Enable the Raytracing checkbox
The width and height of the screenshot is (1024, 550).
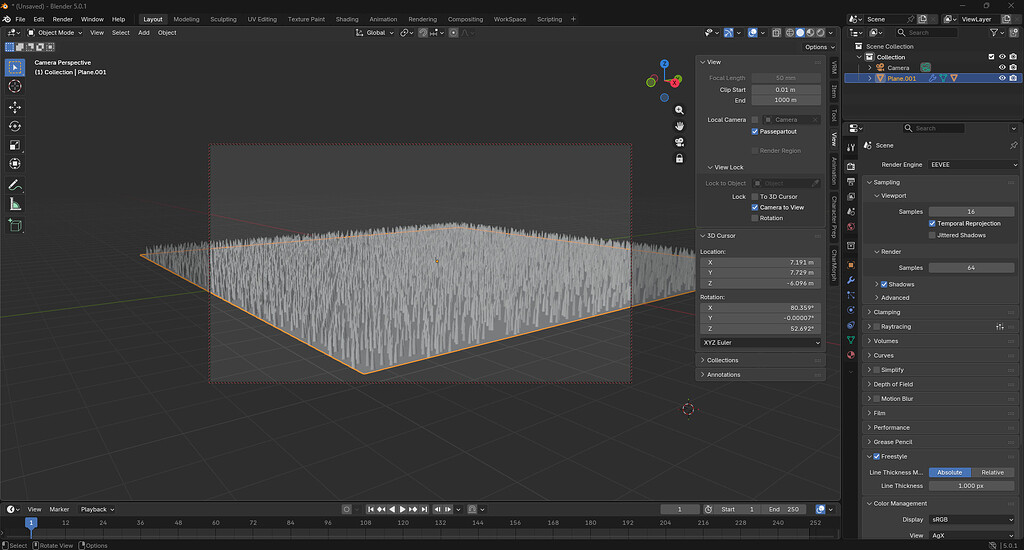tap(876, 327)
